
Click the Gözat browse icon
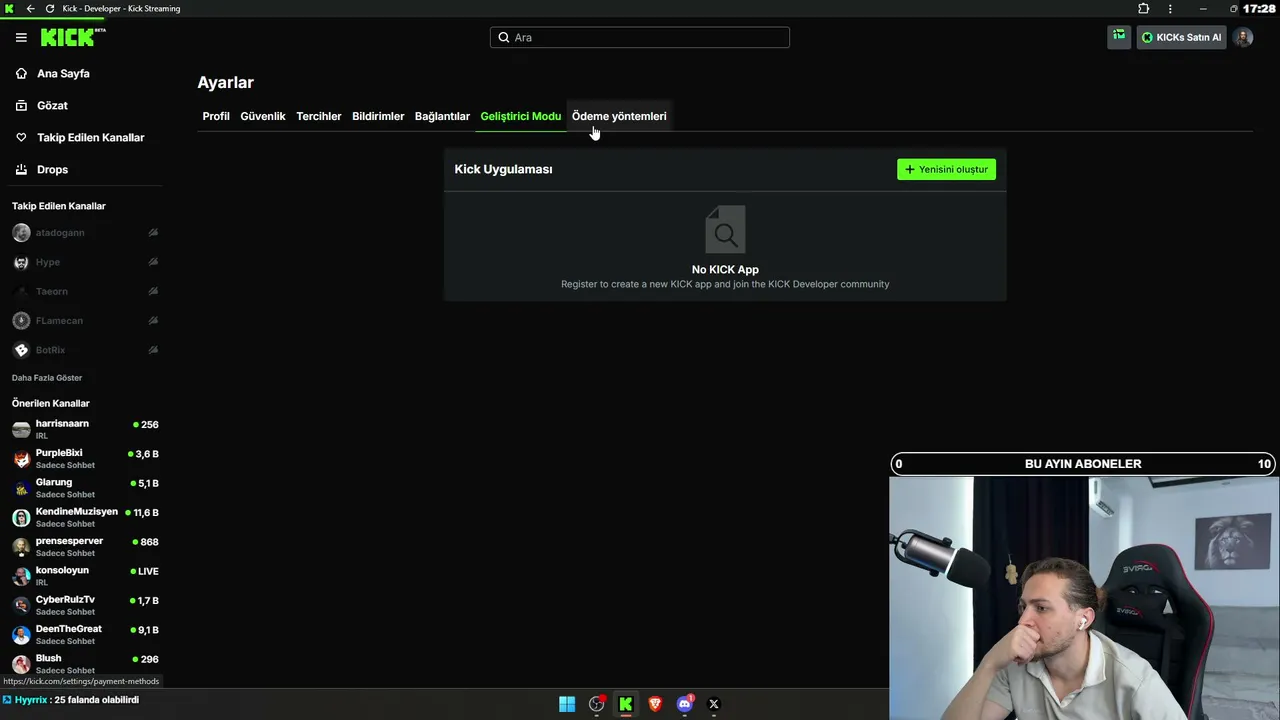[x=21, y=105]
